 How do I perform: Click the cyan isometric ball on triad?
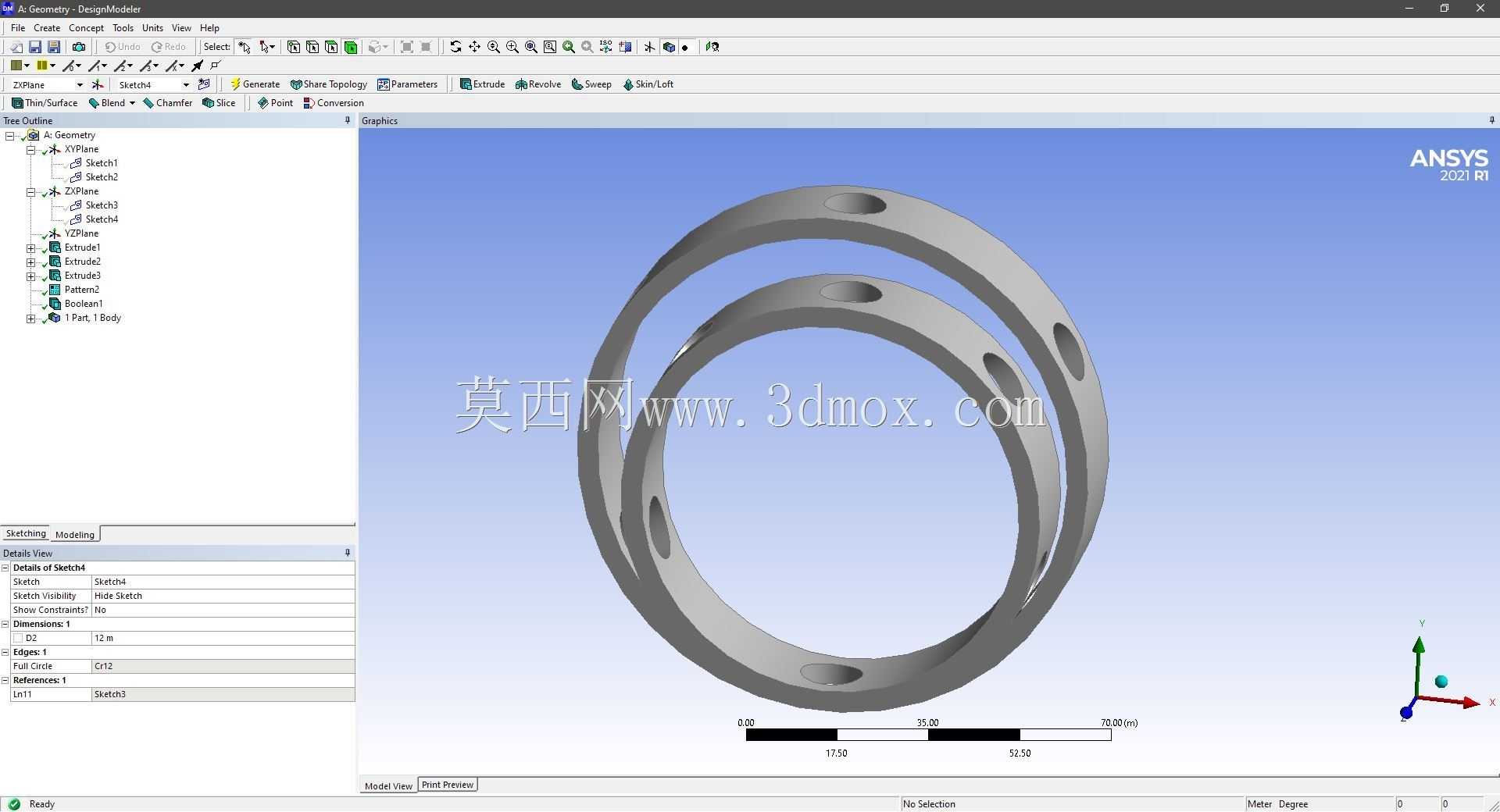pos(1441,682)
